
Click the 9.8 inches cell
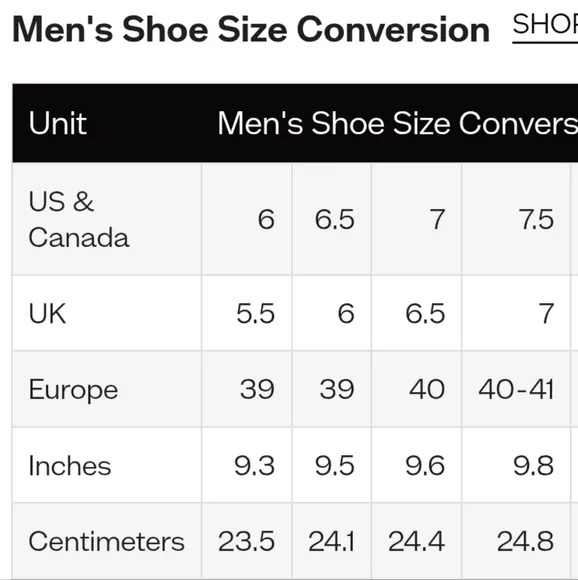[x=516, y=465]
